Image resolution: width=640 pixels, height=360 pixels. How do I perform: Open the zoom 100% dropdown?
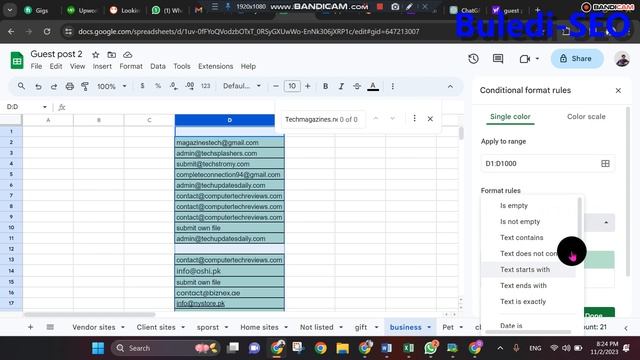click(111, 87)
